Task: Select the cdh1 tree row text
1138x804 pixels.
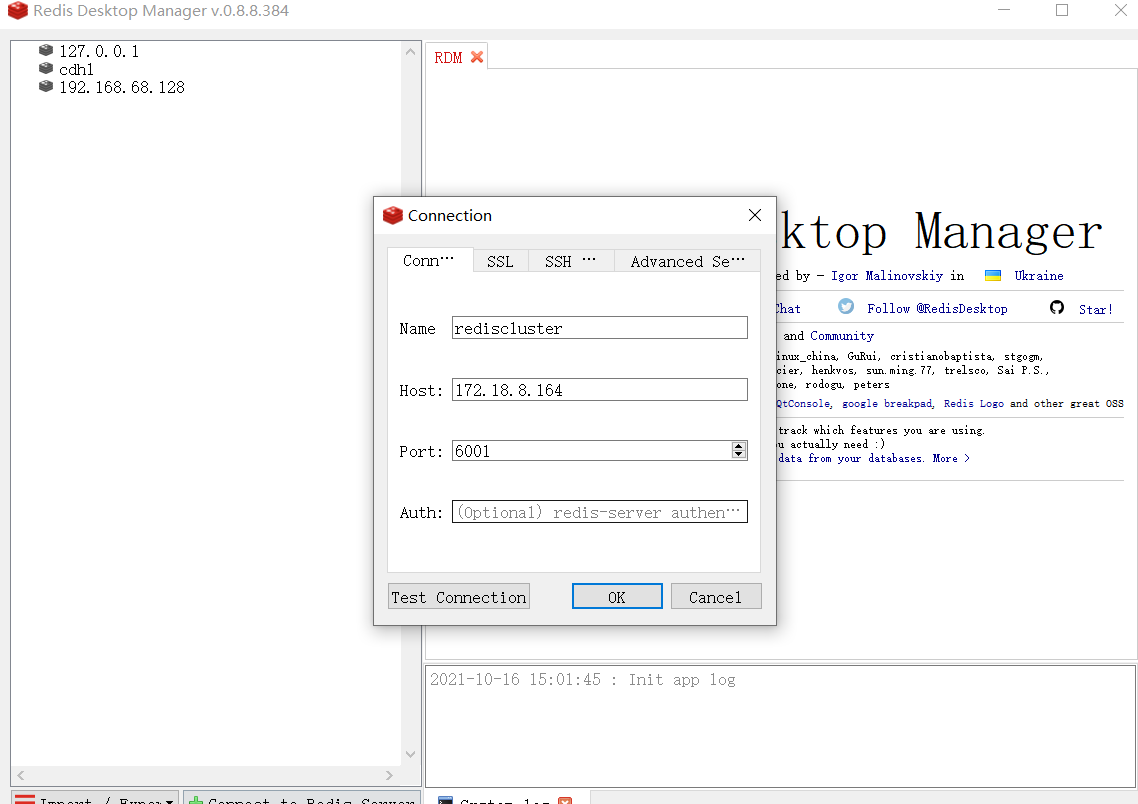Action: [76, 70]
